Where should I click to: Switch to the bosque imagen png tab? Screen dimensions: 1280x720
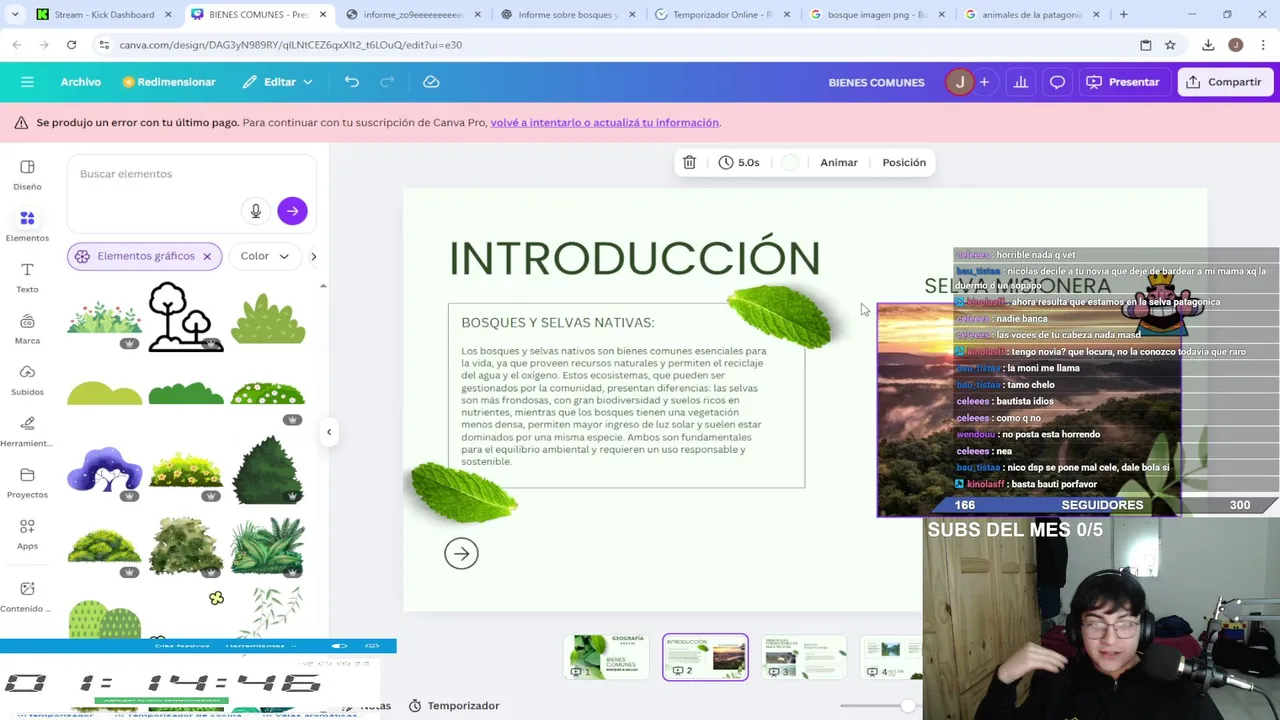coord(876,15)
